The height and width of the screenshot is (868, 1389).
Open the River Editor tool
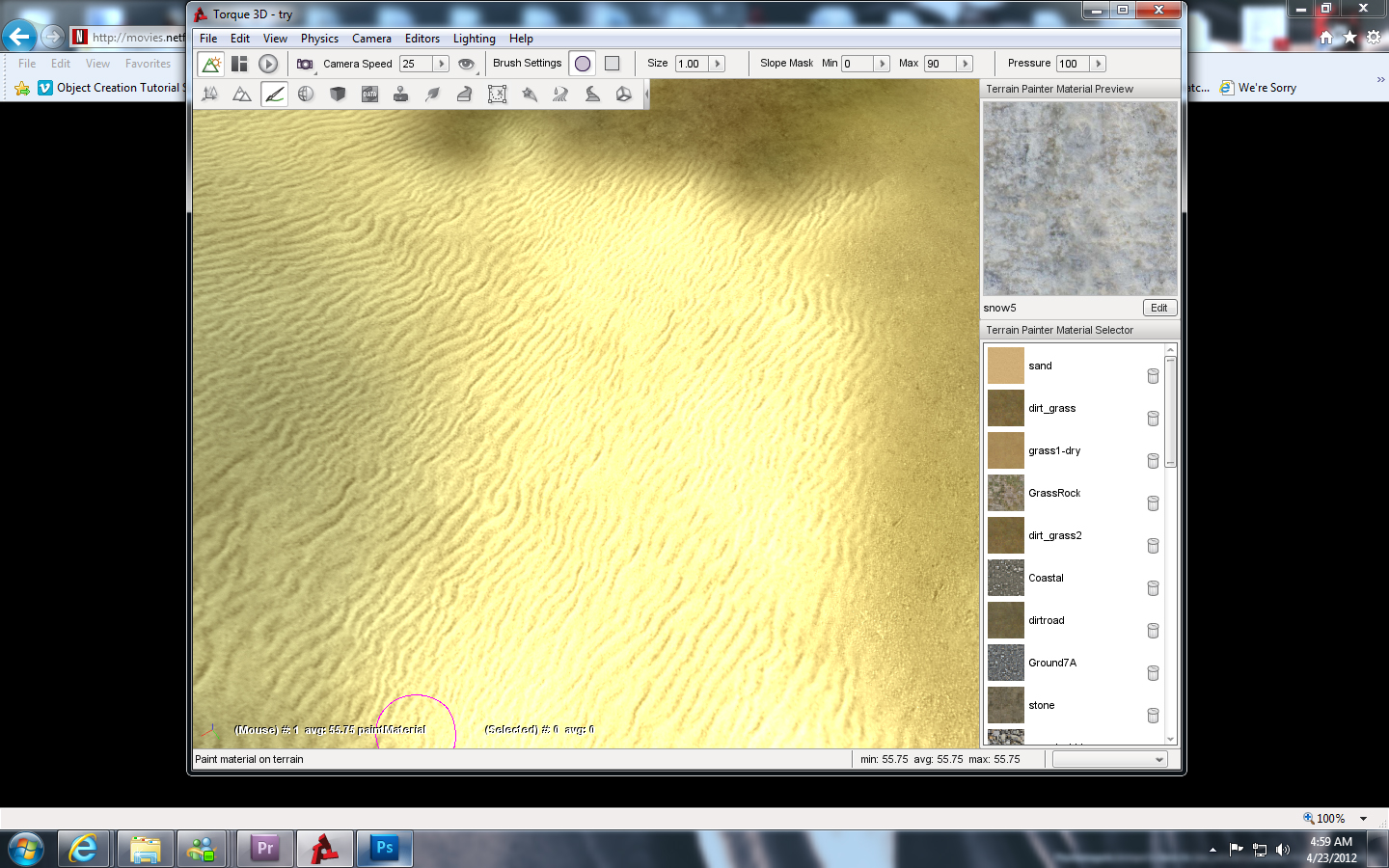click(560, 94)
